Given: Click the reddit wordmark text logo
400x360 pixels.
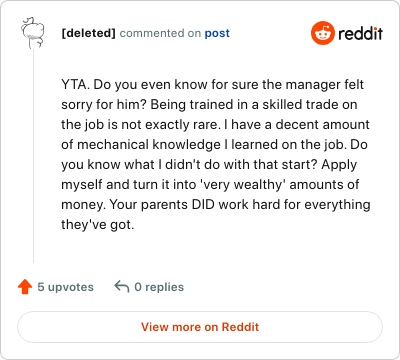Looking at the screenshot, I should (360, 33).
